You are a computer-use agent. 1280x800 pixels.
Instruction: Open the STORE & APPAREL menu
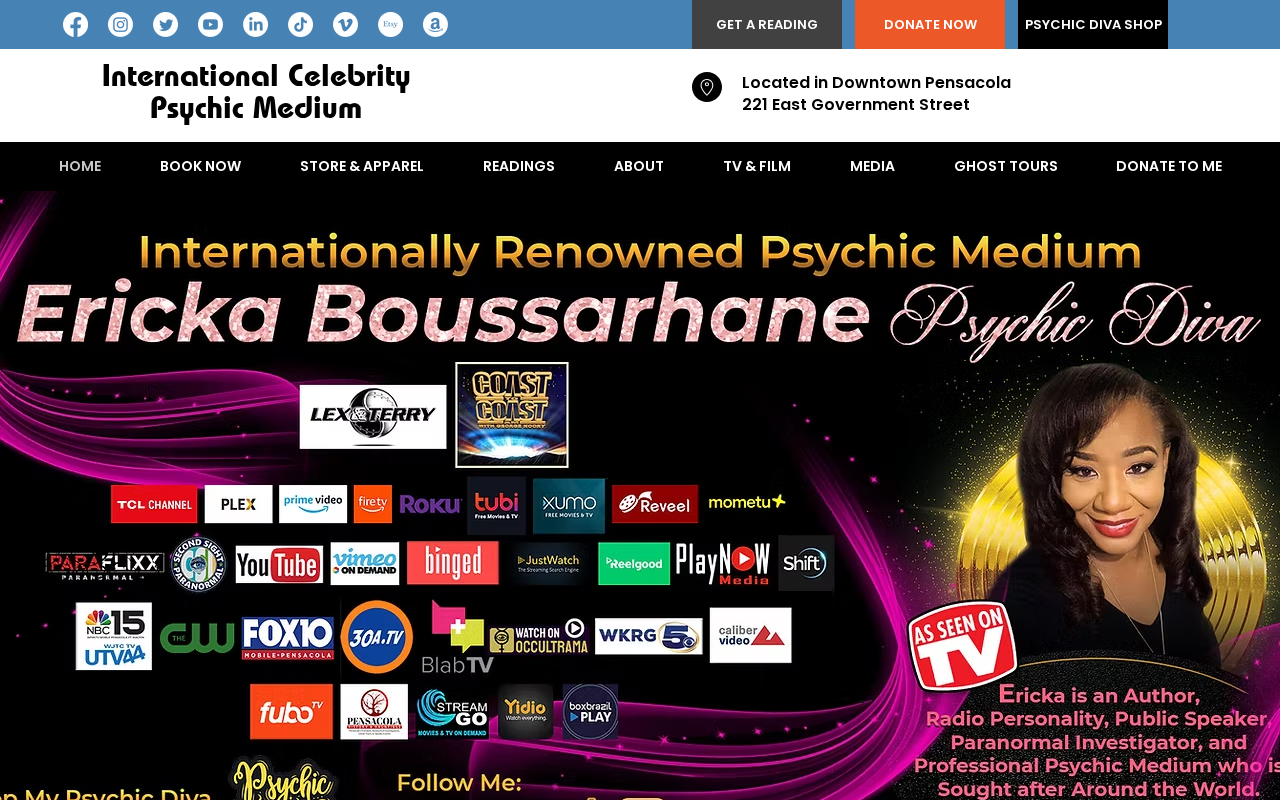(x=362, y=166)
